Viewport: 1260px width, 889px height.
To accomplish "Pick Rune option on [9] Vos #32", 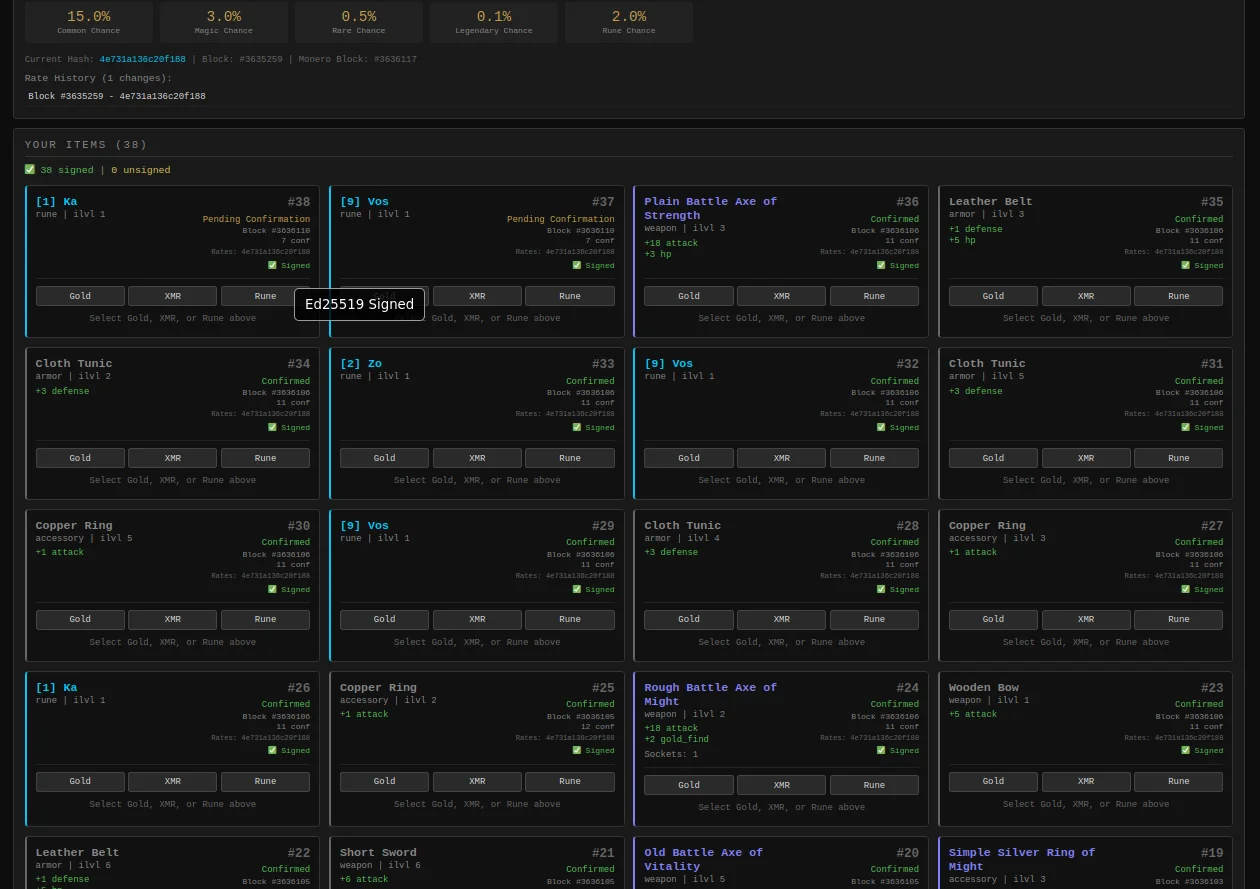I will pos(874,458).
